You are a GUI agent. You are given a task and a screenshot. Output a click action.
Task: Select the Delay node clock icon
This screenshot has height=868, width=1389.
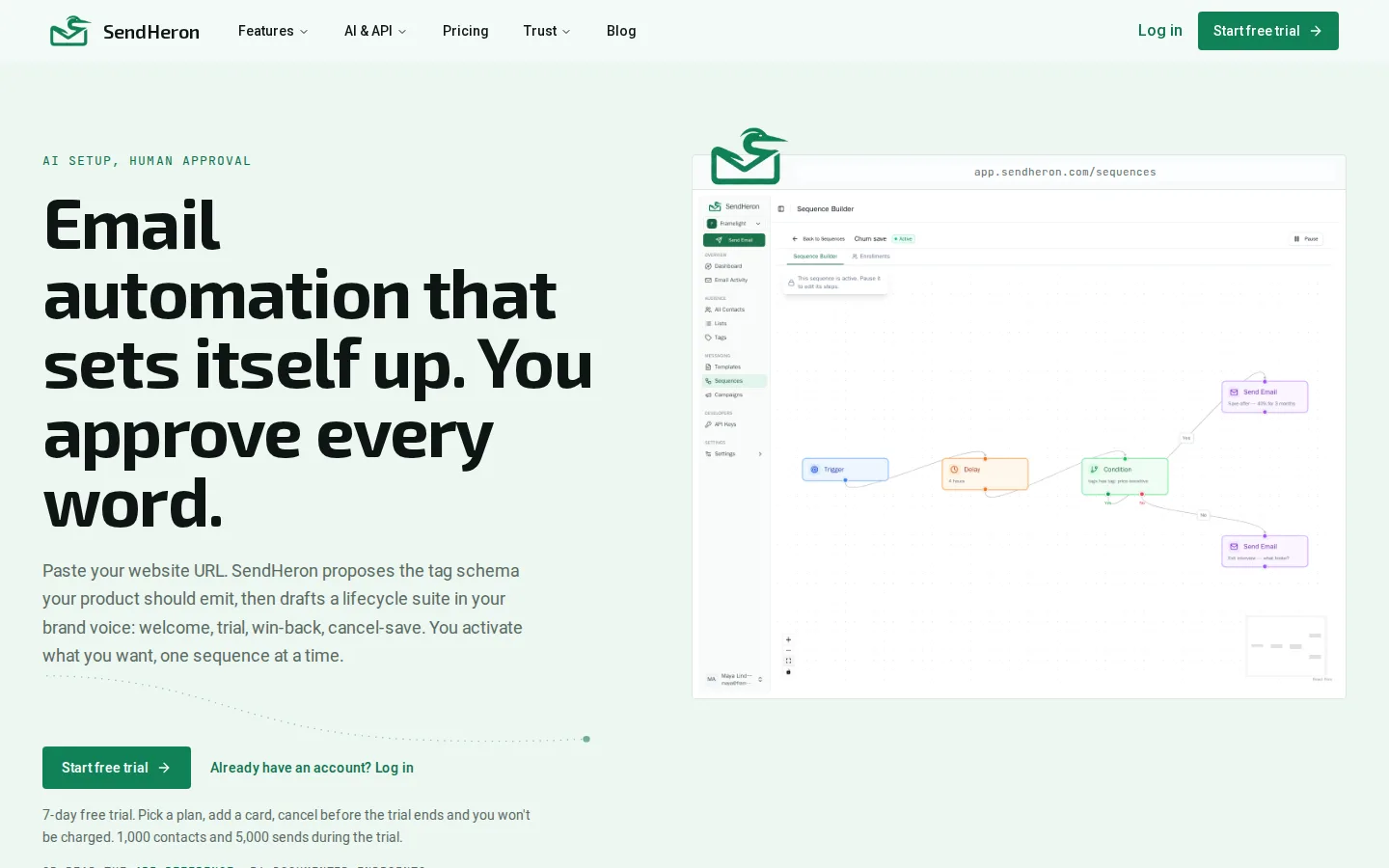954,470
